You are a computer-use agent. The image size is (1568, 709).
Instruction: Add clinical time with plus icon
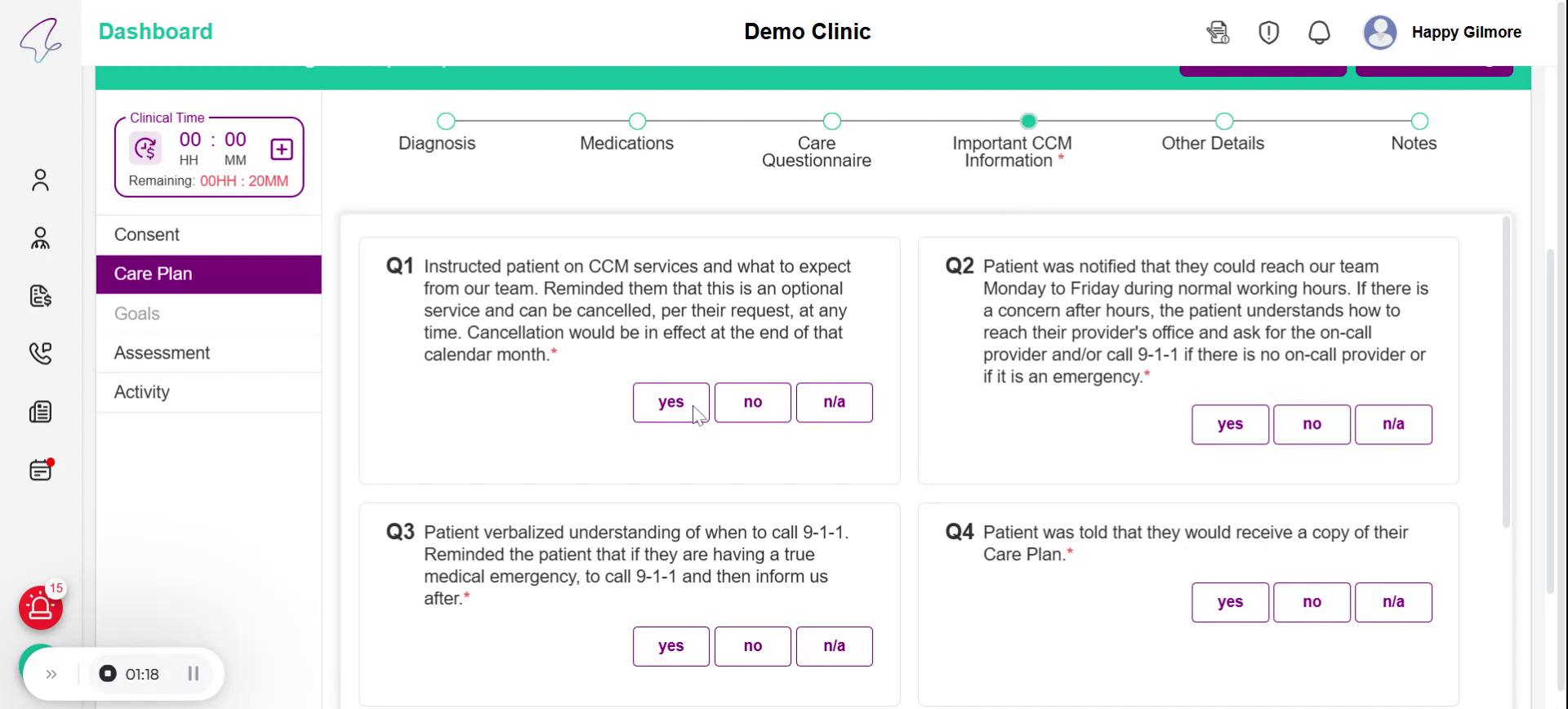(282, 149)
